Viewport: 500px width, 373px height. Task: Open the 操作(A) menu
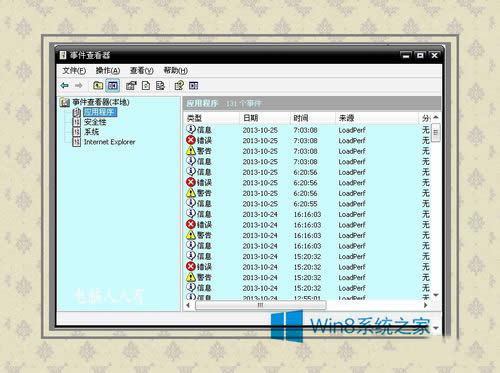tap(108, 71)
